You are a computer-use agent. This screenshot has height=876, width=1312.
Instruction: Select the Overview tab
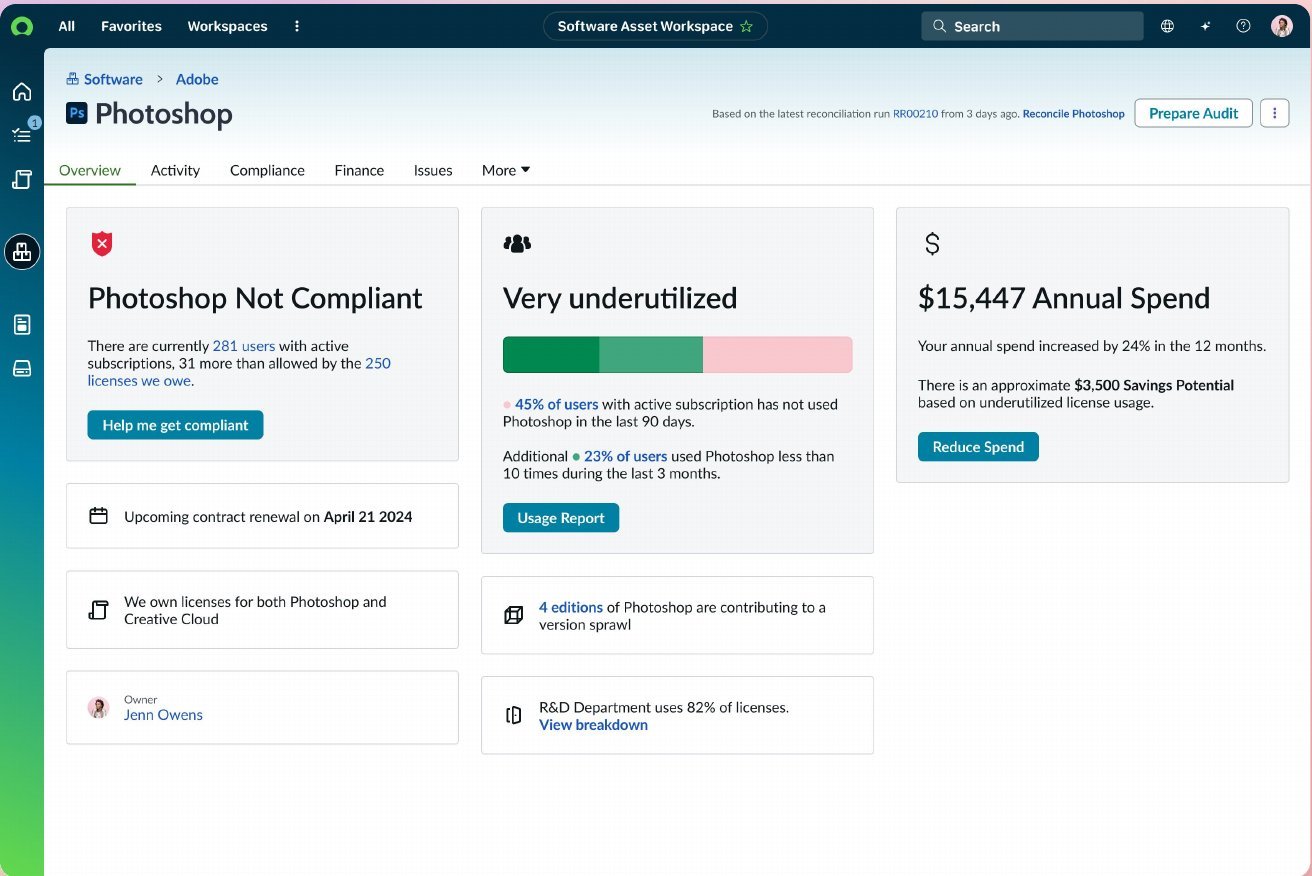[x=90, y=170]
